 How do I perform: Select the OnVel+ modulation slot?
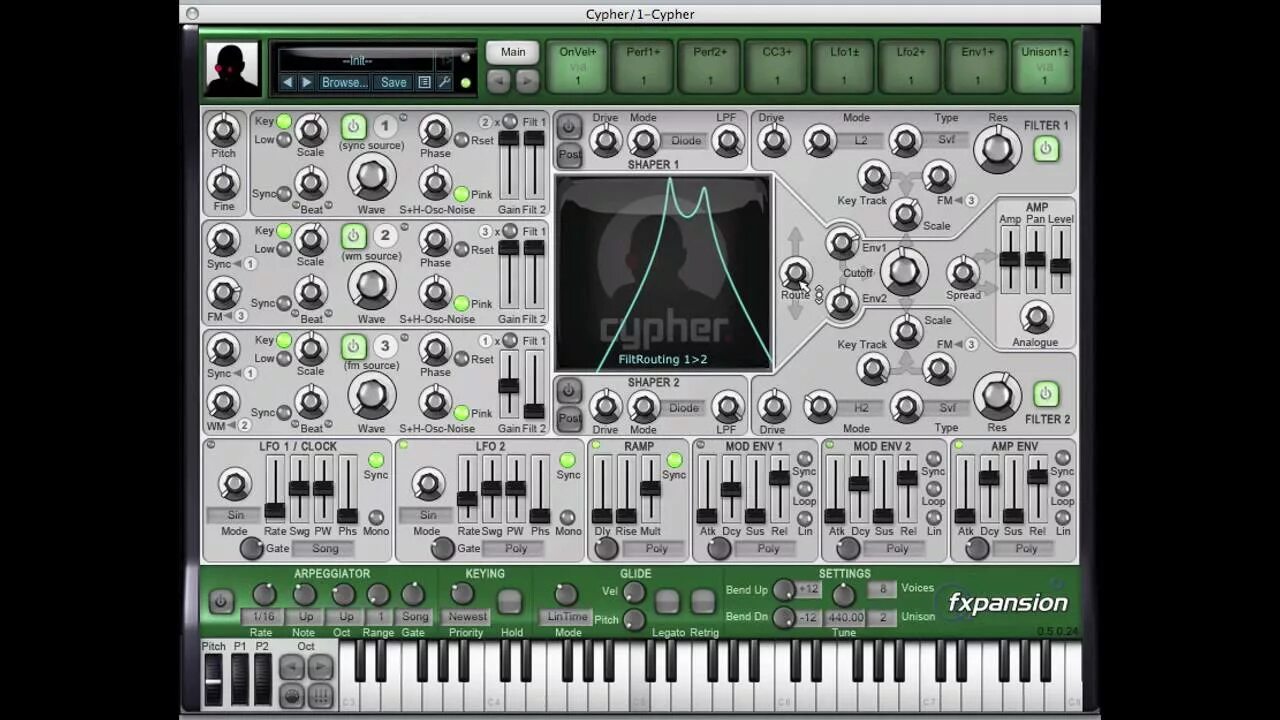578,67
